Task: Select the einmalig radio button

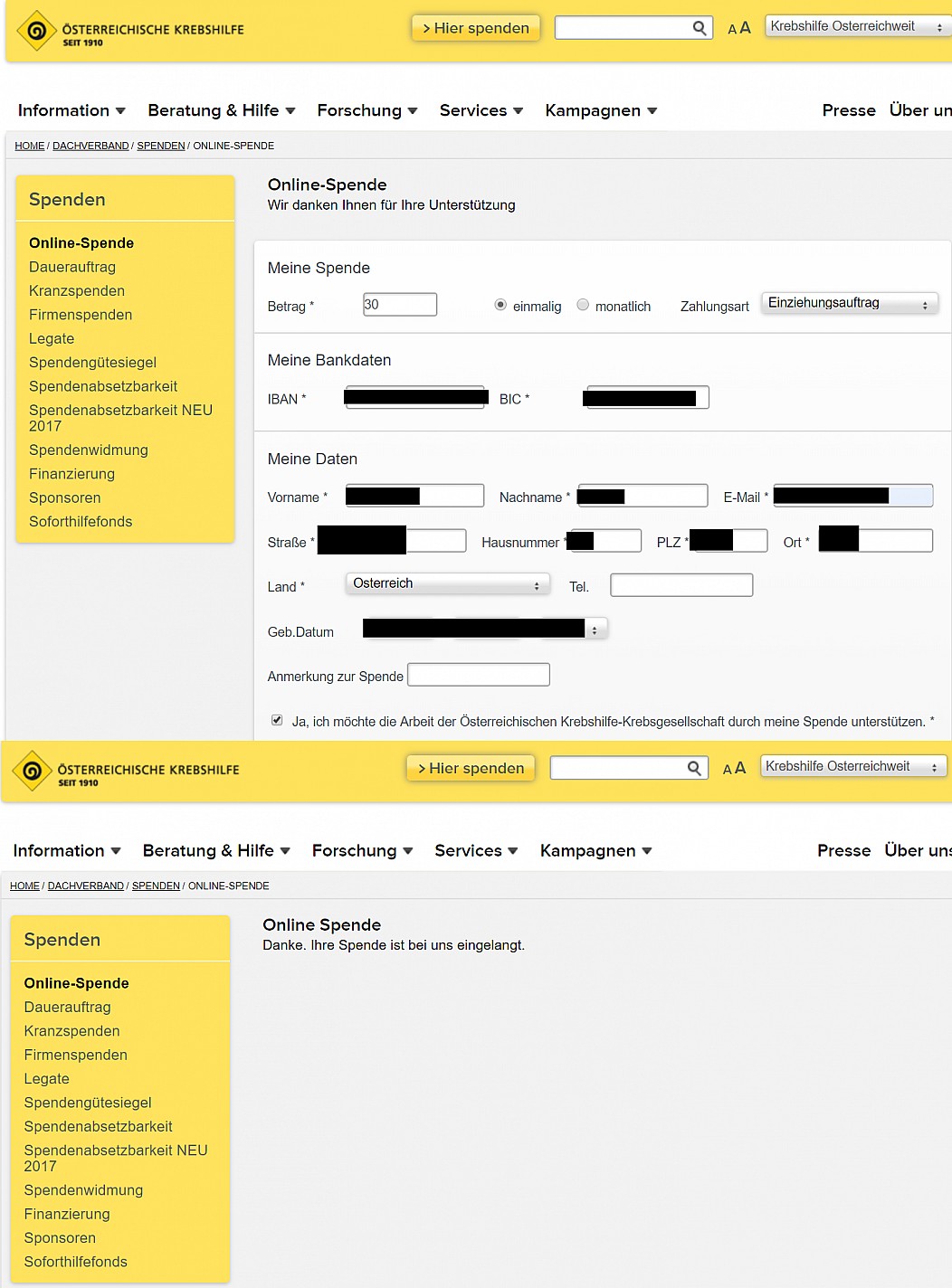Action: (500, 305)
